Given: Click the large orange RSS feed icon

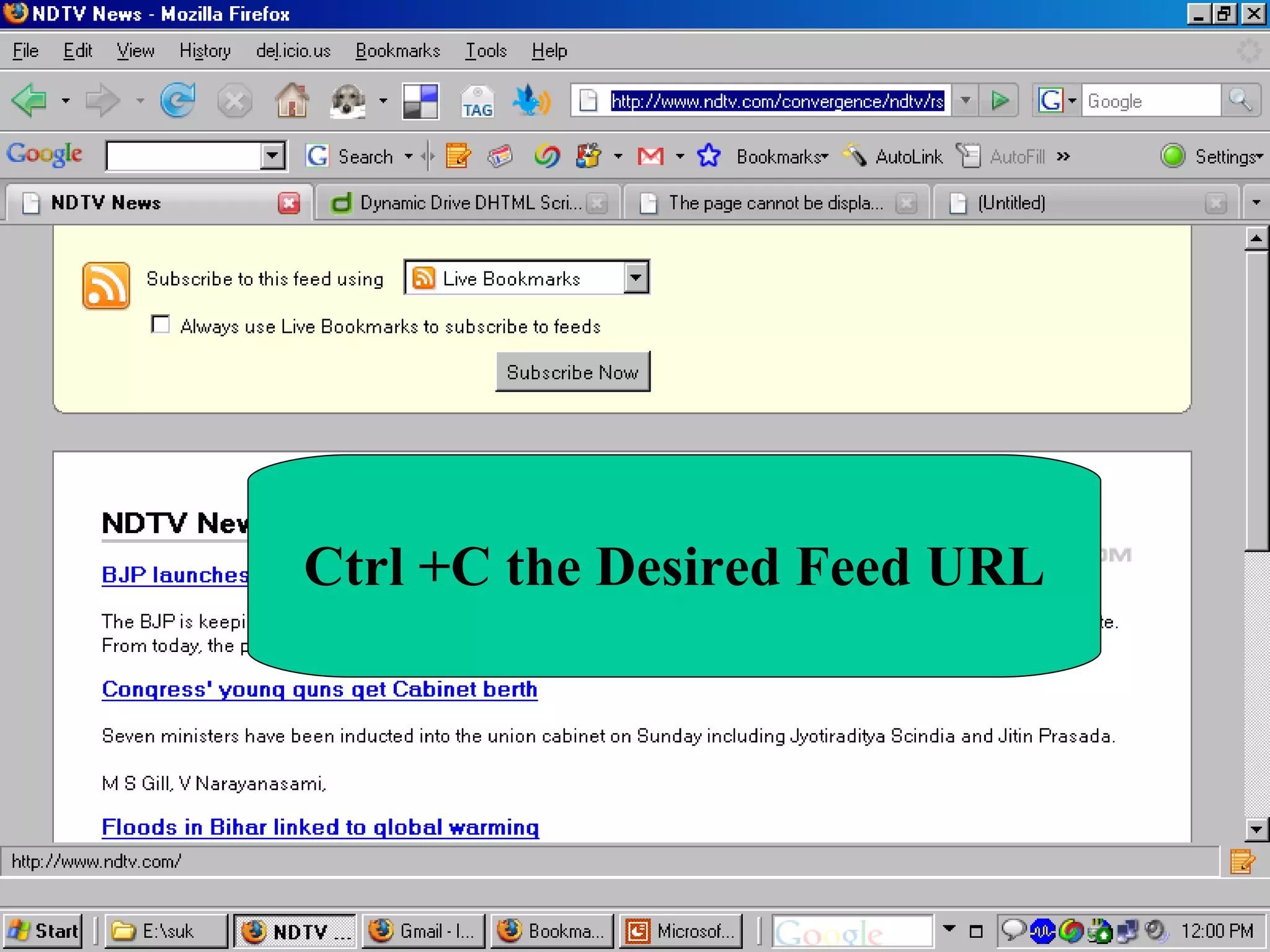Looking at the screenshot, I should tap(106, 285).
